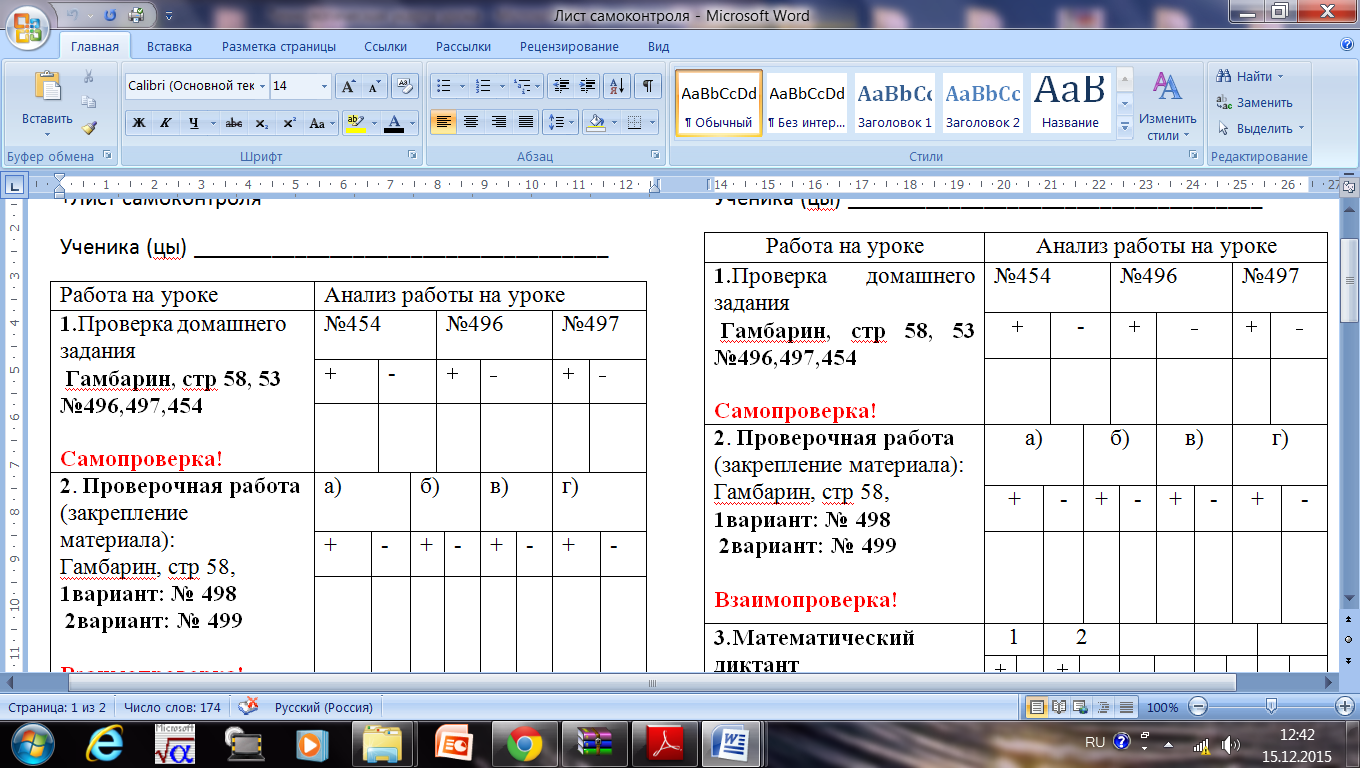Switch to Outline view icon
Viewport: 1360px width, 768px height.
point(1105,707)
